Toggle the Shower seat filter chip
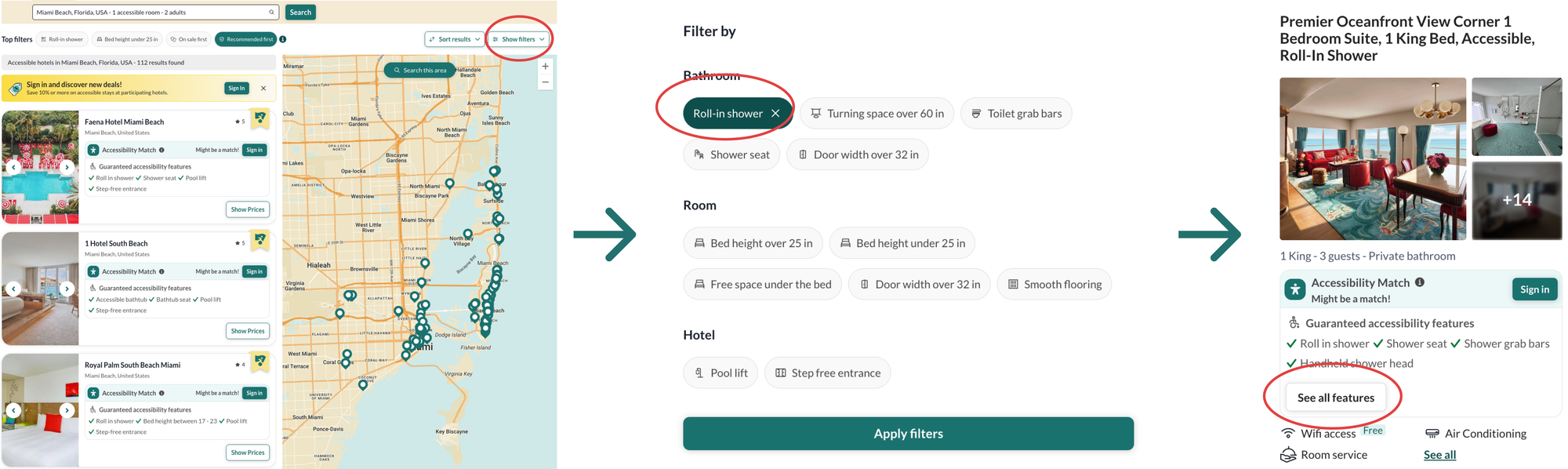The width and height of the screenshot is (1568, 469). tap(731, 155)
